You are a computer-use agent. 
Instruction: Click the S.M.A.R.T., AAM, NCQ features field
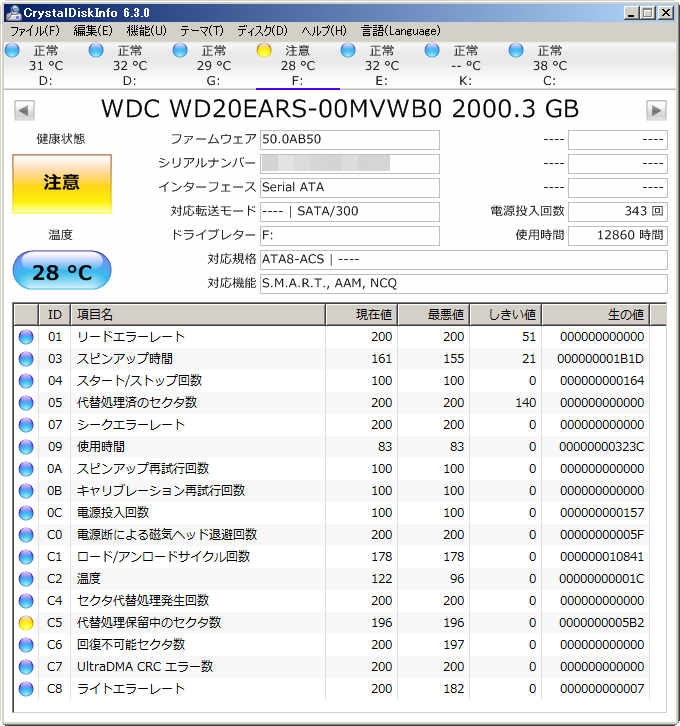pos(464,284)
